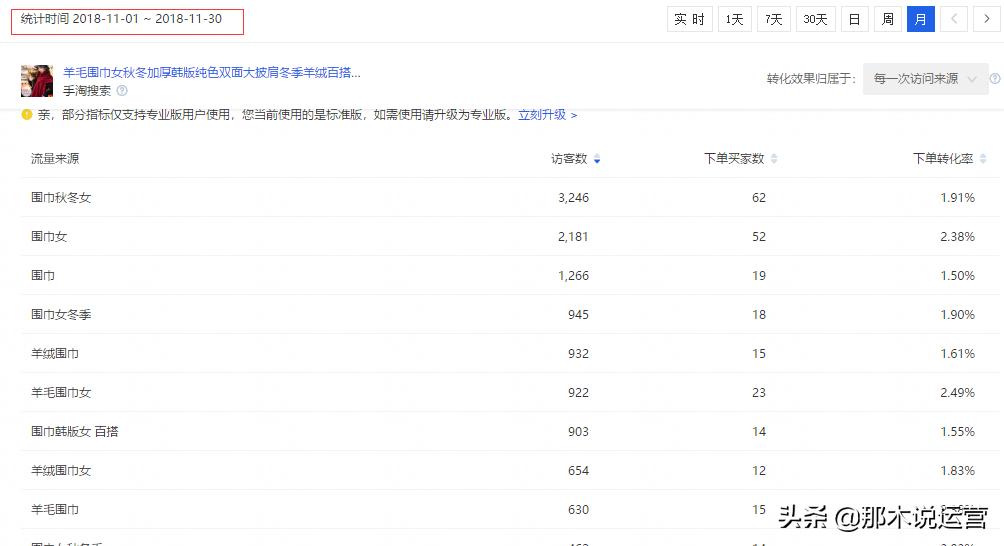Sort by 下单买家数 column arrows
The image size is (1004, 546).
pyautogui.click(x=773, y=159)
